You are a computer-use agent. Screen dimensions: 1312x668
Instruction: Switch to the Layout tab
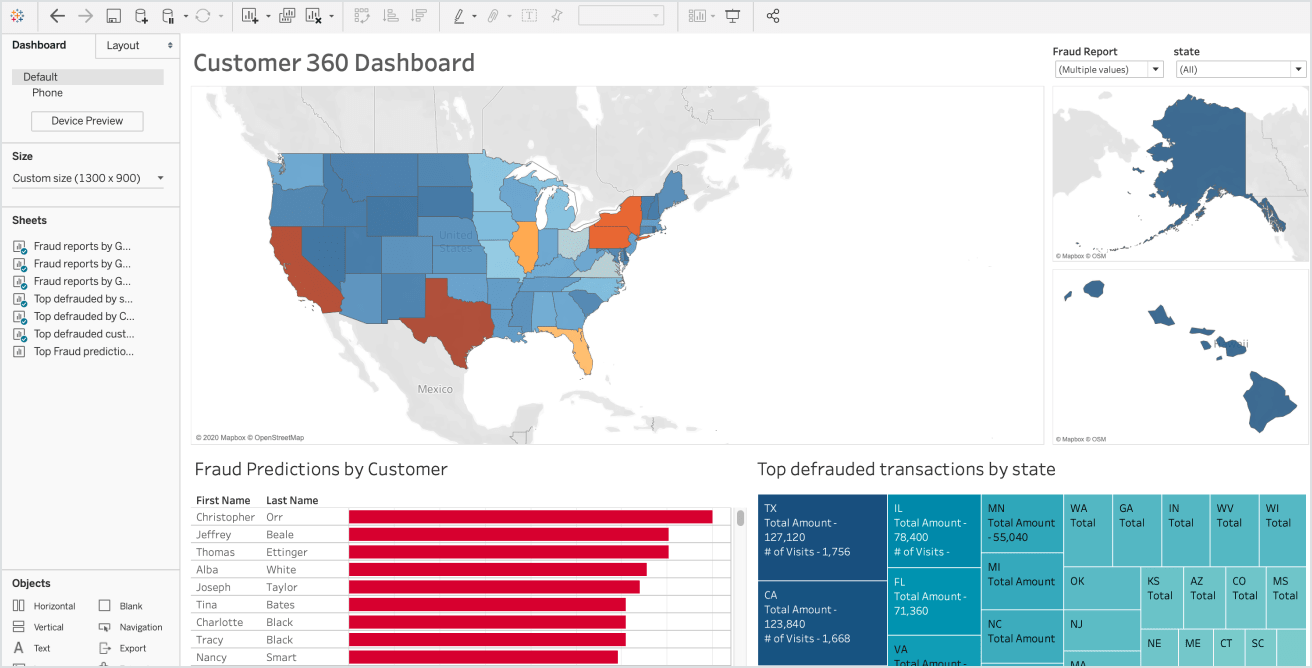point(137,45)
